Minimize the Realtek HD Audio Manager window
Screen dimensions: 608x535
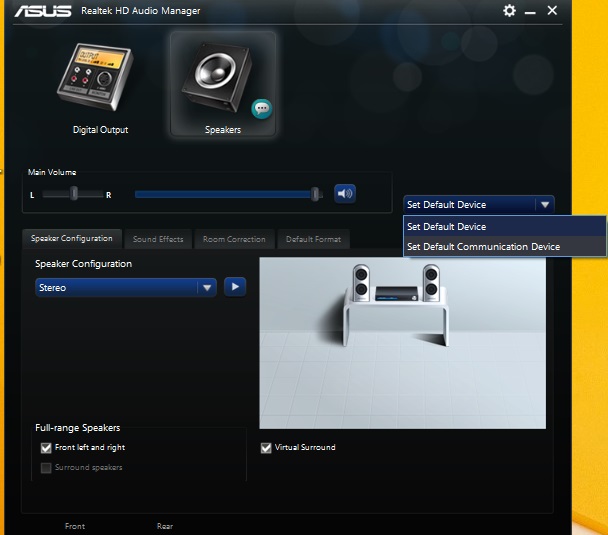[530, 13]
